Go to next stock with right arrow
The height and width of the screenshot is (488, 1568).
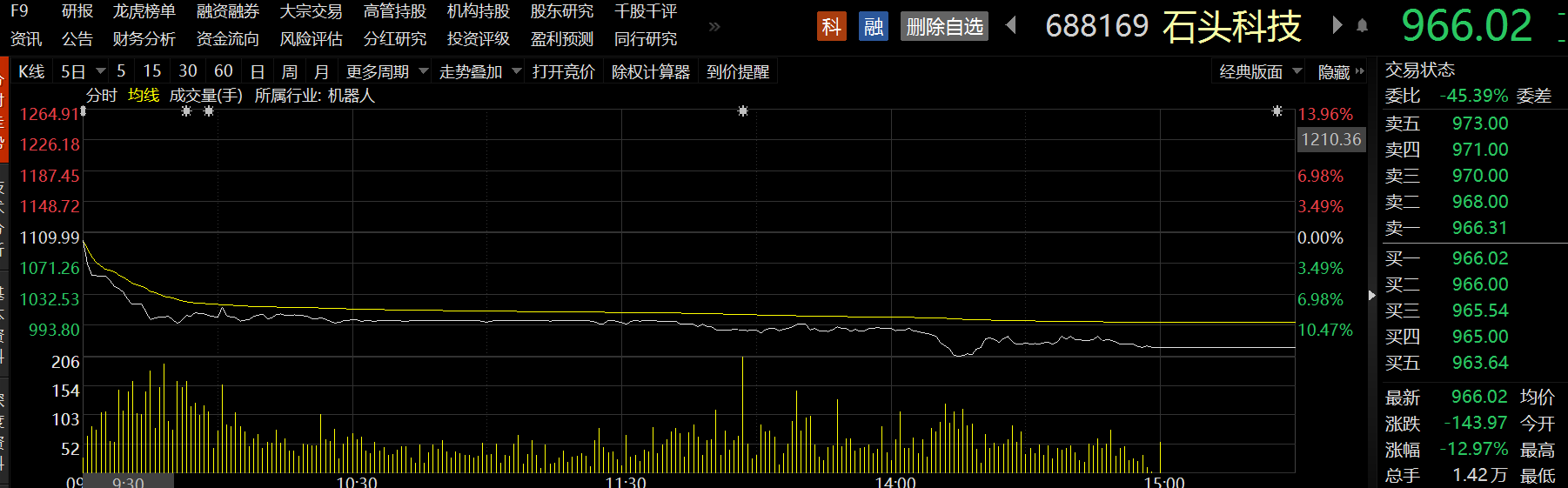1337,25
